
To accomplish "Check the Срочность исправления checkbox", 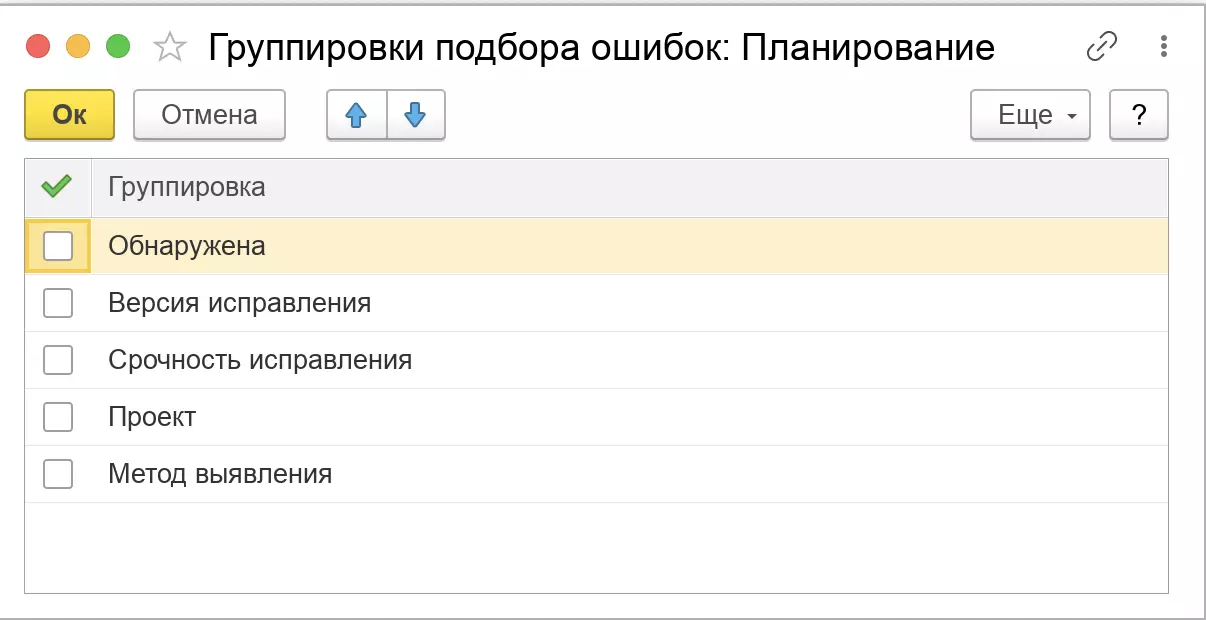I will click(58, 360).
